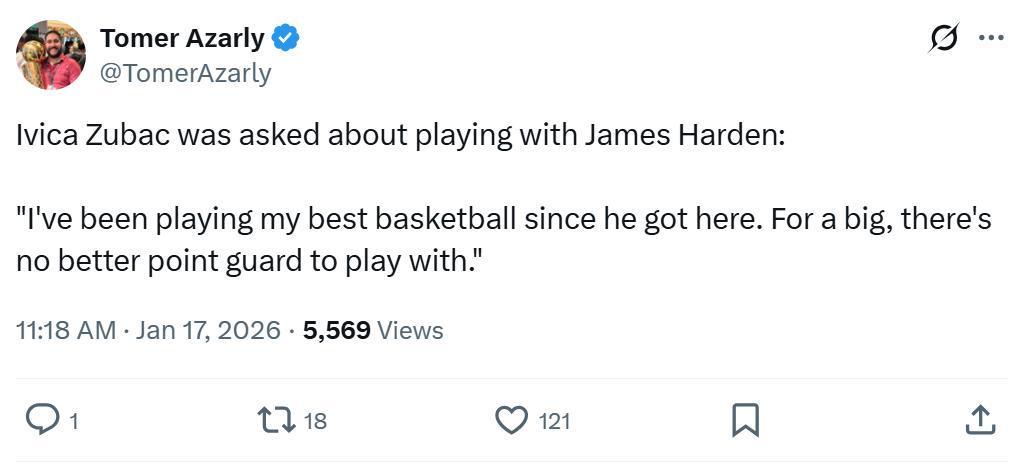Click the Jan 17, 2026 date
Viewport: 1022px width, 466px height.
[x=208, y=330]
